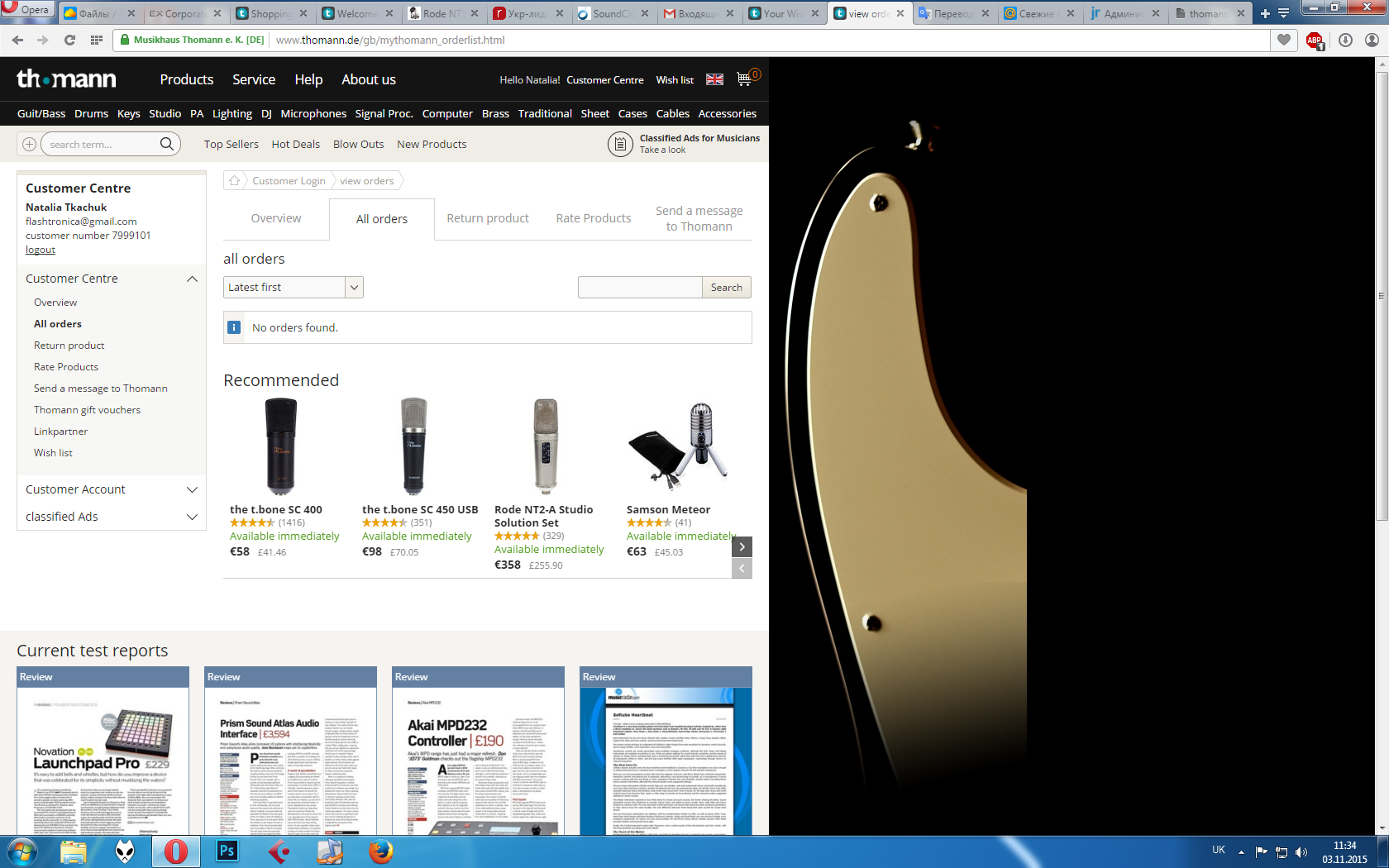Open the t.bone SC 400 product thumbnail

coord(281,446)
